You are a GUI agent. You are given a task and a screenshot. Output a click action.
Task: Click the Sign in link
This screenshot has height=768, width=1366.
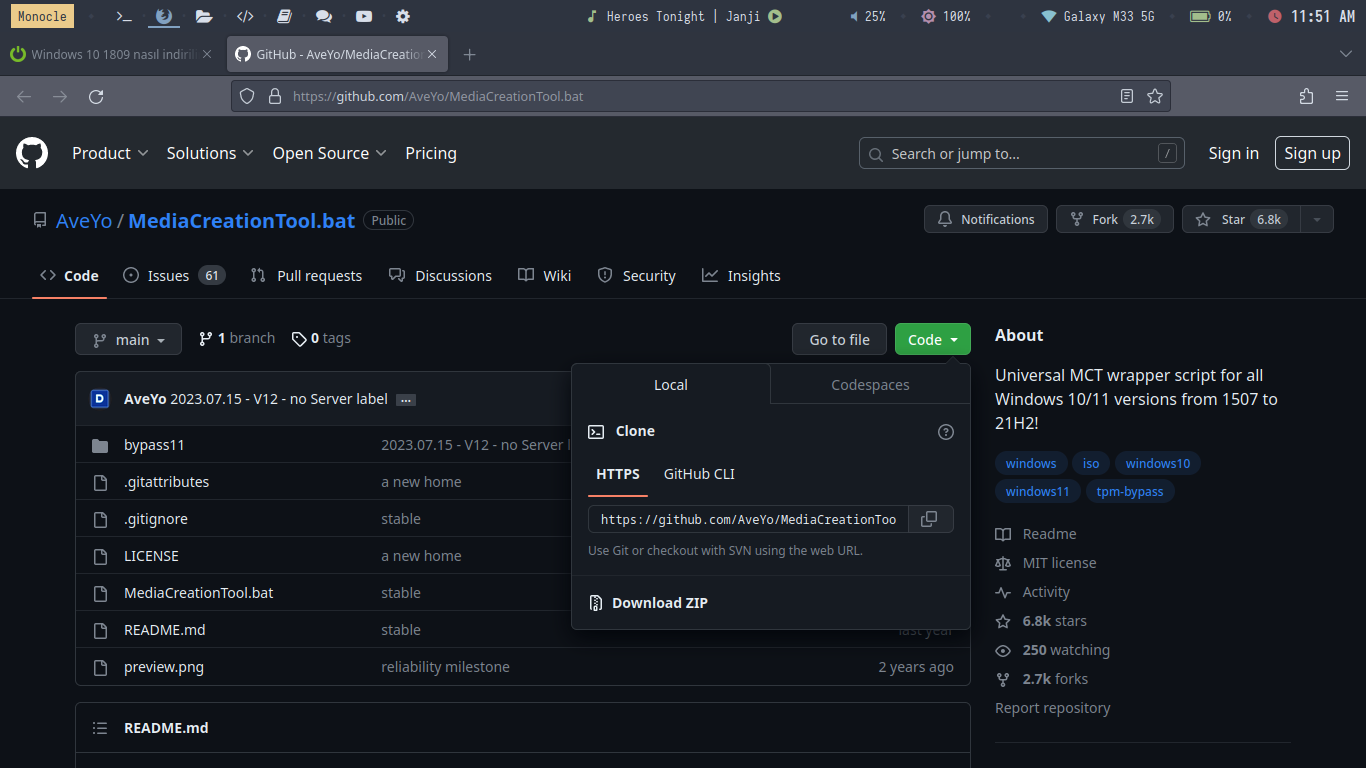[1233, 153]
